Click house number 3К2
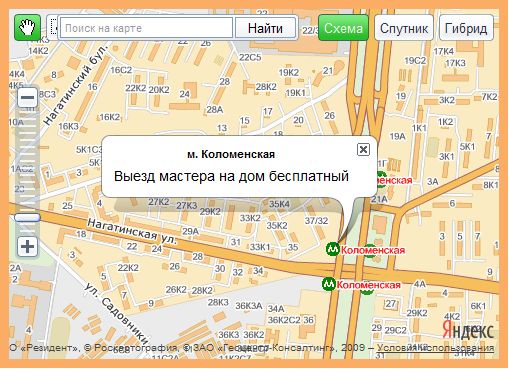The image size is (510, 369). tap(447, 100)
